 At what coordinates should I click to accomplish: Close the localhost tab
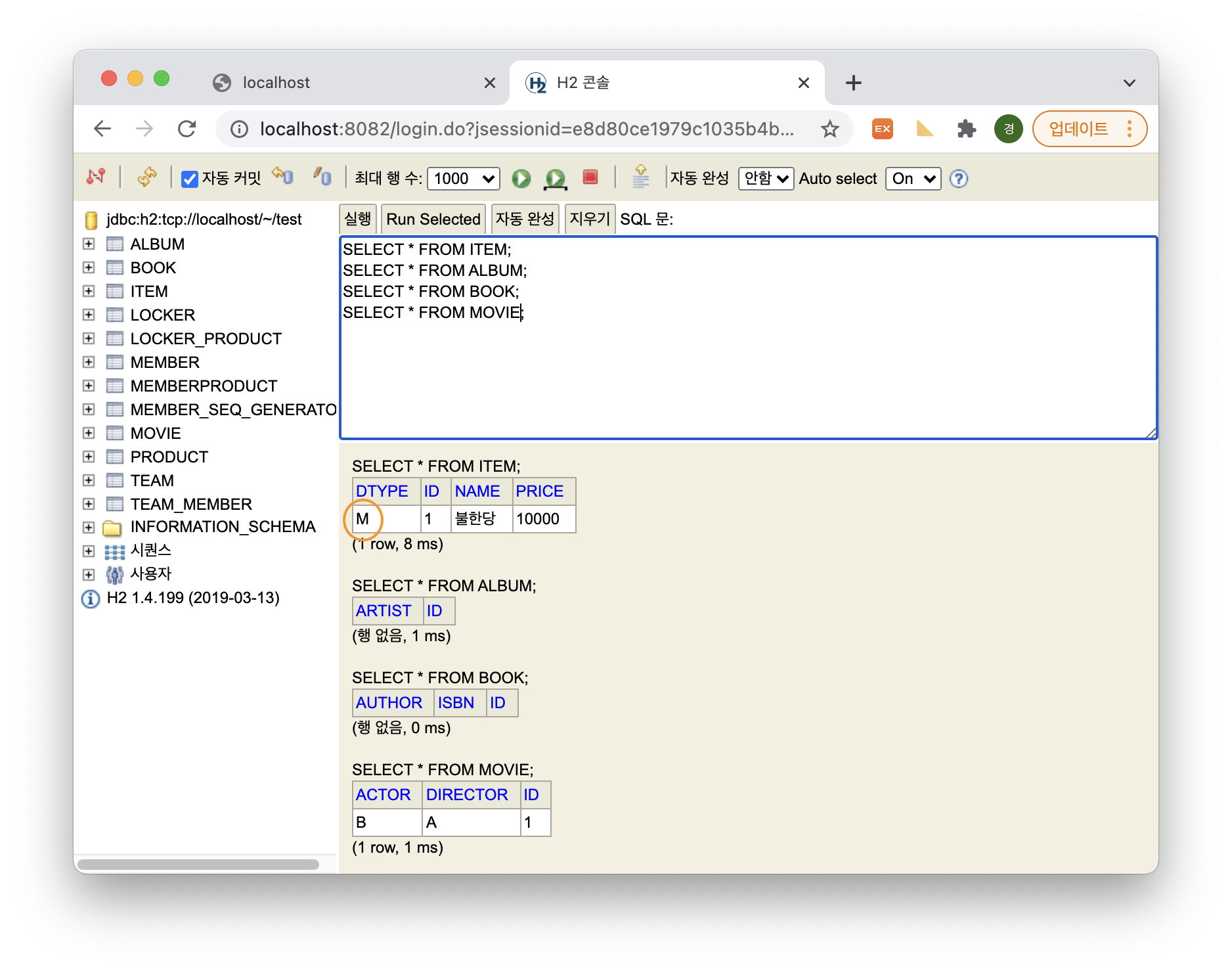click(489, 83)
